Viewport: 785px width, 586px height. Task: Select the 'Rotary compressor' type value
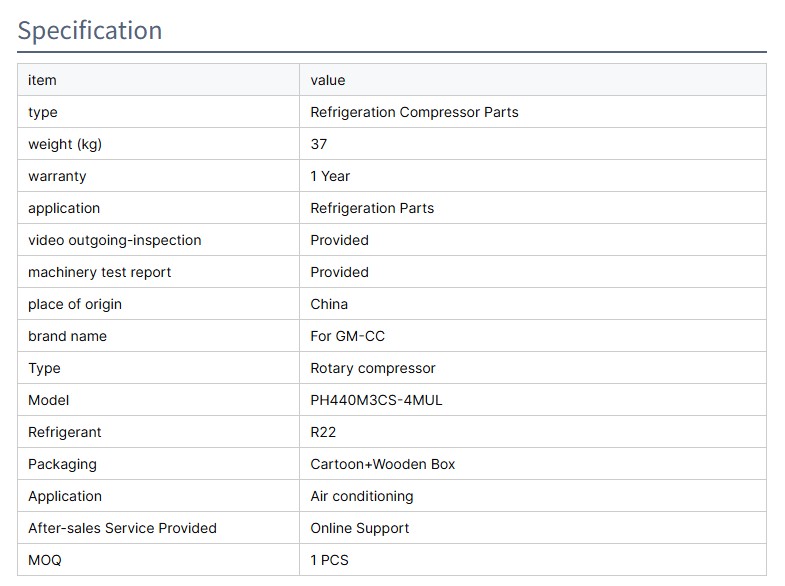pos(373,368)
